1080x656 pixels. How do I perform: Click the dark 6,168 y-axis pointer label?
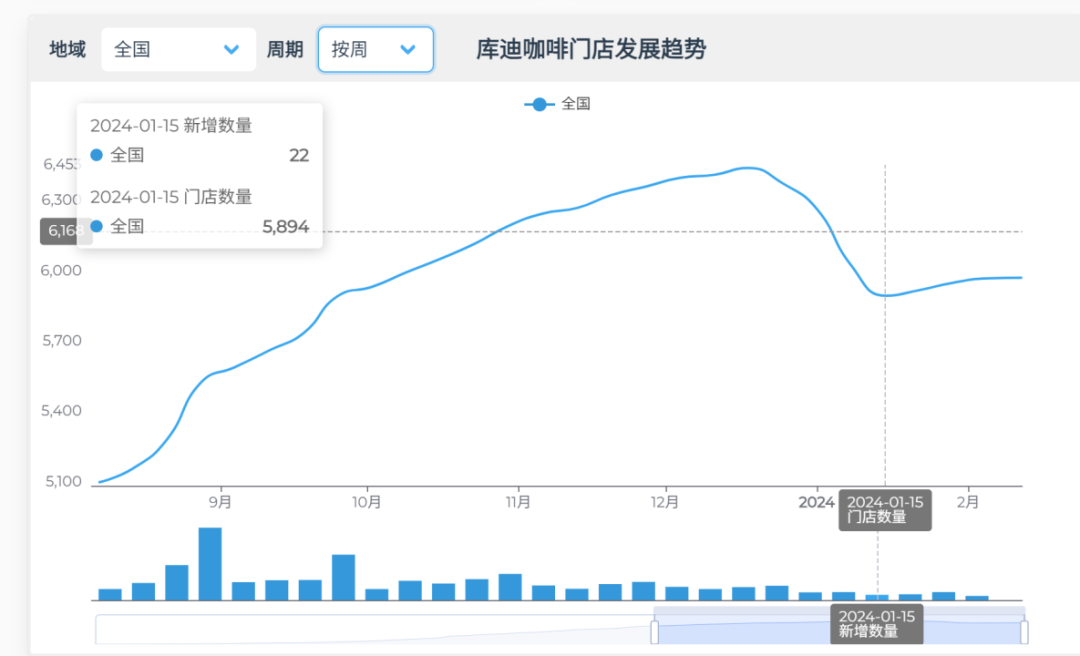pyautogui.click(x=66, y=231)
